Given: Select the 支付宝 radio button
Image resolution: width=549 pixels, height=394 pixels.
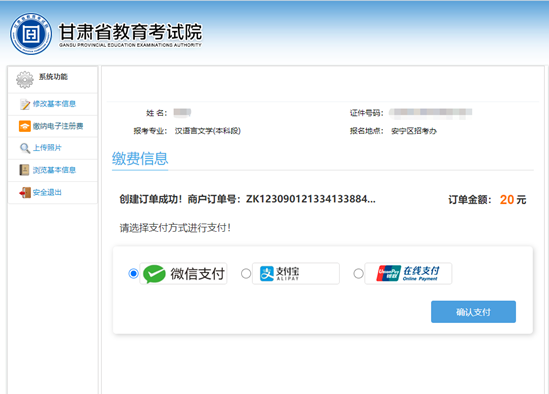Looking at the screenshot, I should [246, 273].
